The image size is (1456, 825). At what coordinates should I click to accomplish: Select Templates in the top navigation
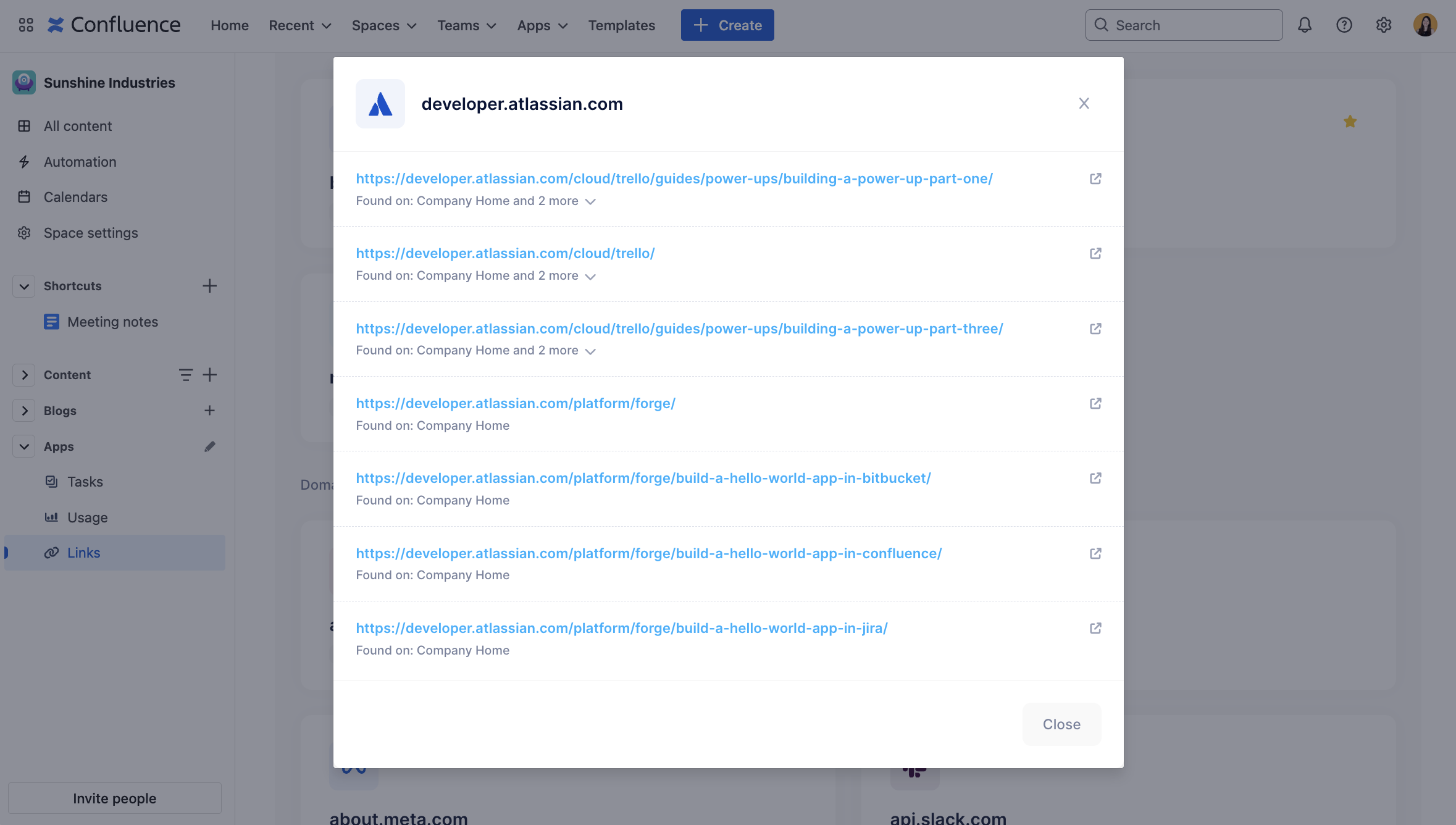621,25
